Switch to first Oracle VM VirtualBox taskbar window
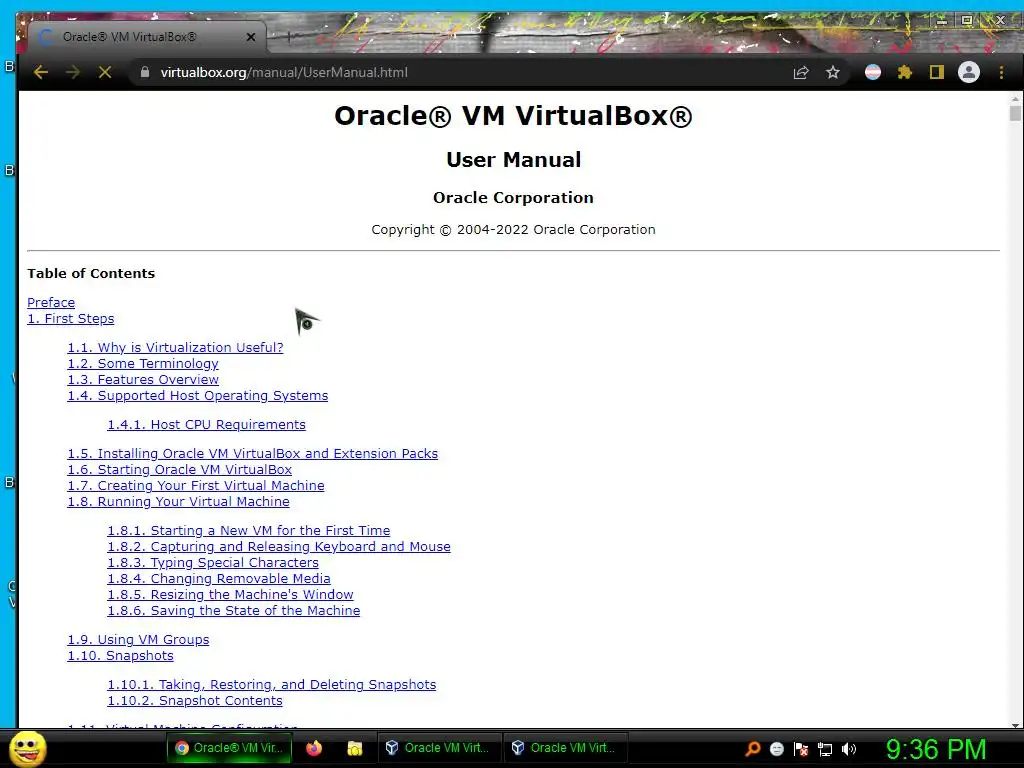Viewport: 1024px width, 768px height. (439, 748)
